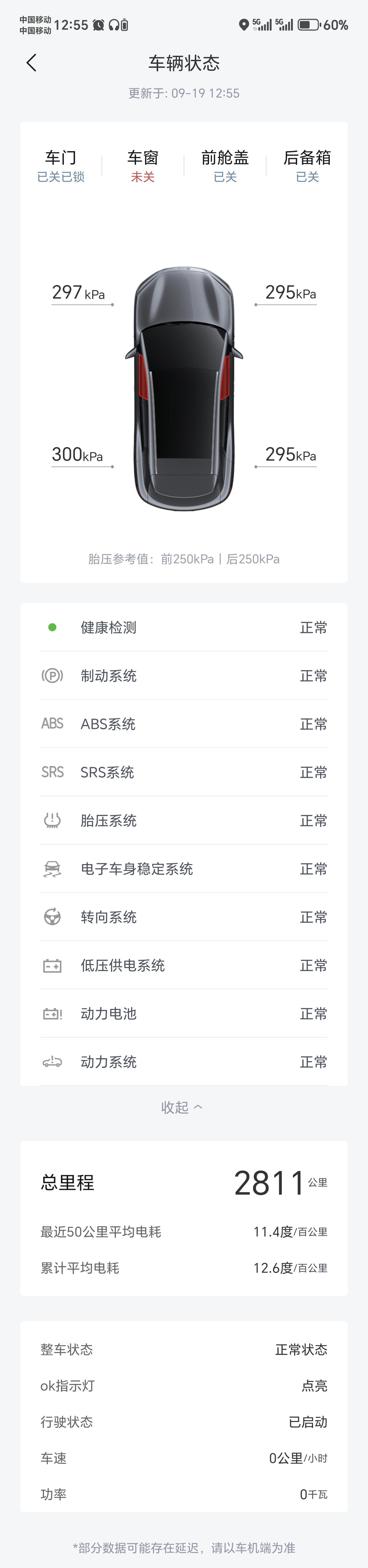Viewport: 368px width, 1568px height.
Task: Tap the ABS system icon
Action: [x=52, y=723]
